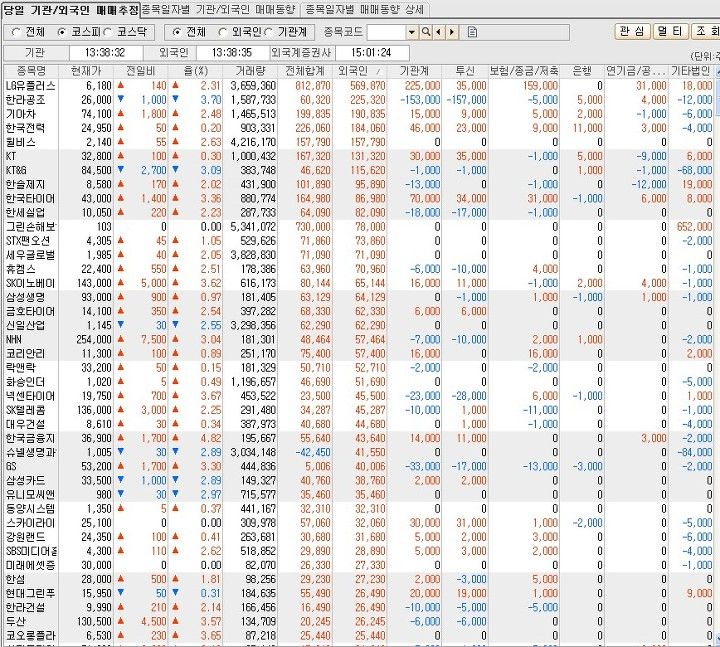Screen dimensions: 720x647
Task: Select the 삼성카드 stock name
Action: 26,481
